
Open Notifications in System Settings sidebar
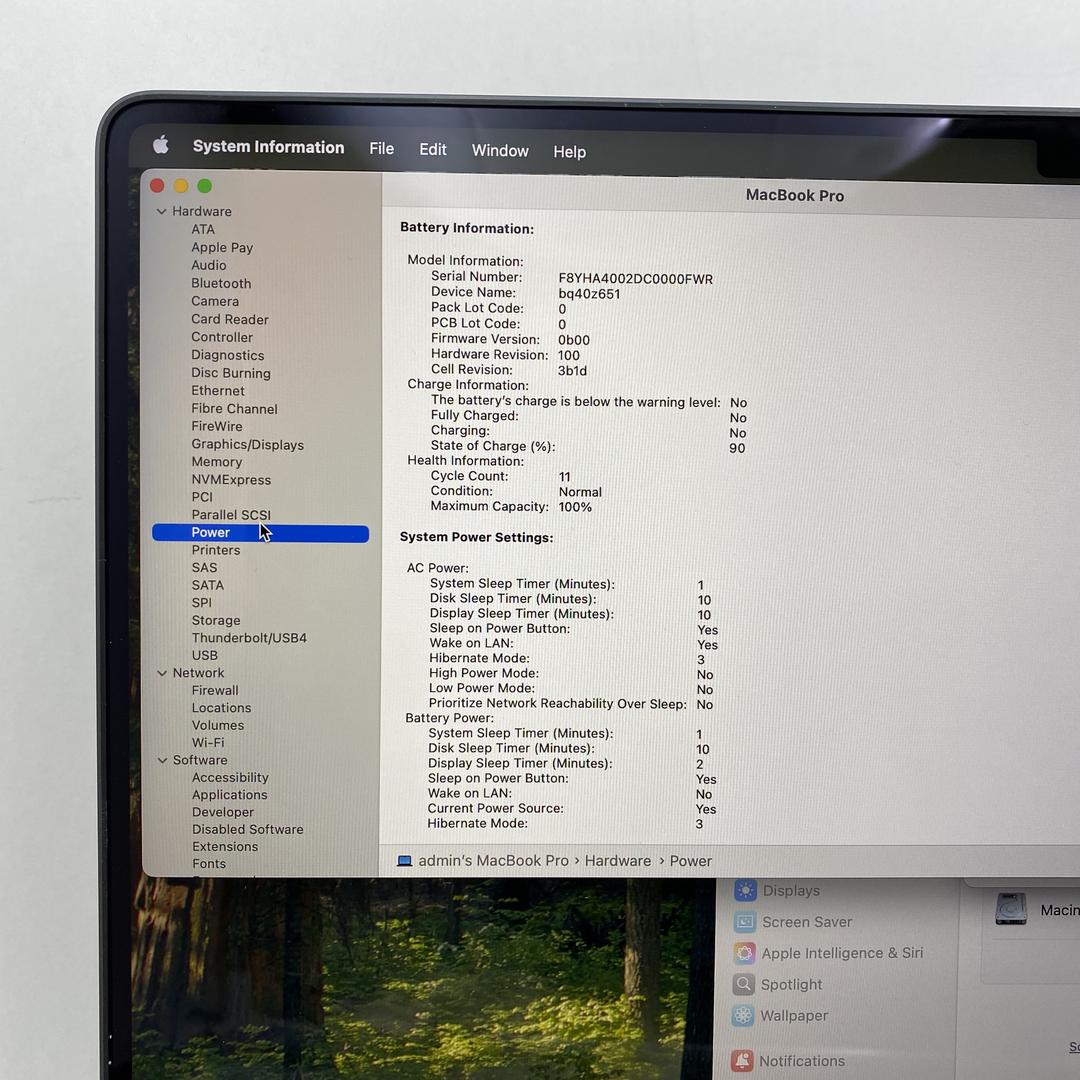(x=789, y=1061)
